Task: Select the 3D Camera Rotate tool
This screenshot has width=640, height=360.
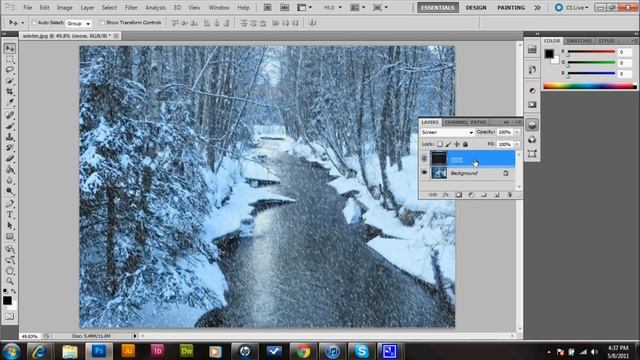Action: pyautogui.click(x=10, y=260)
